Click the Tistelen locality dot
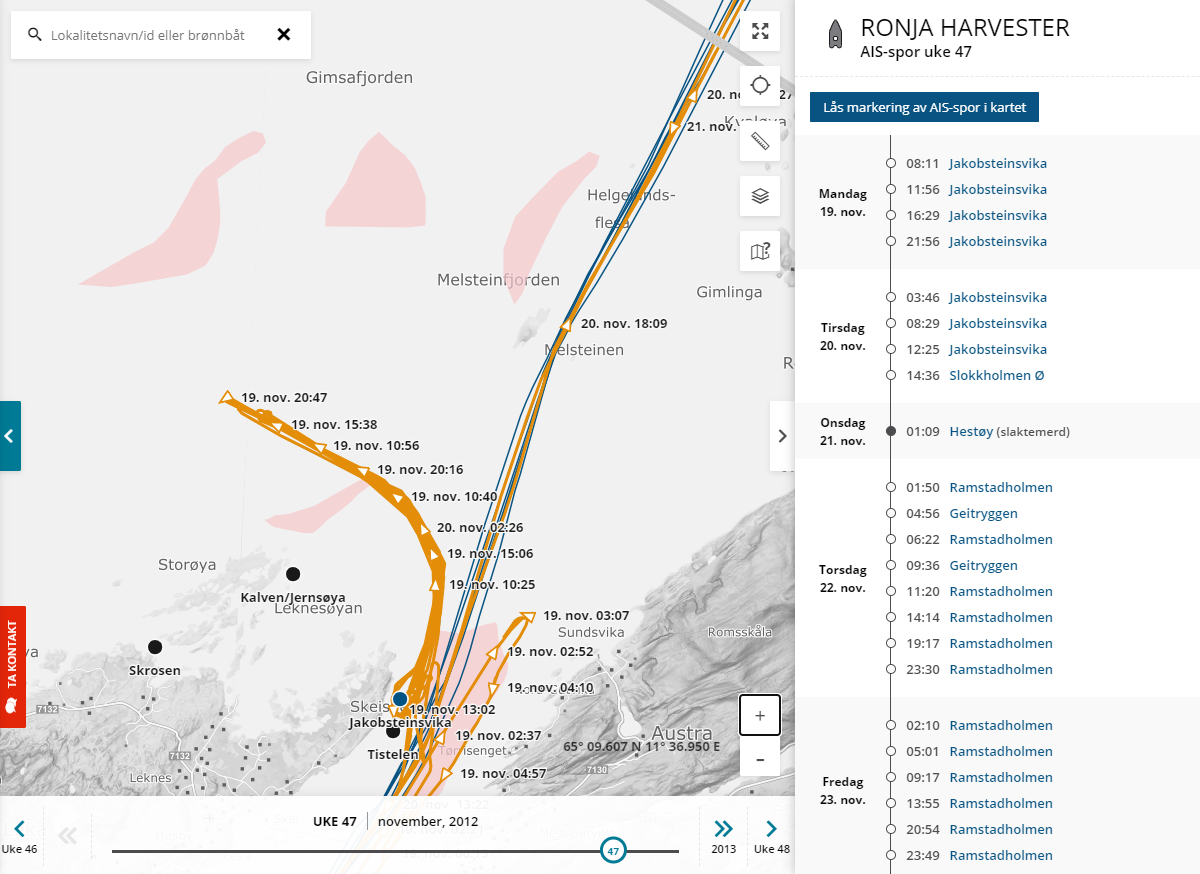Viewport: 1200px width, 874px height. point(393,731)
